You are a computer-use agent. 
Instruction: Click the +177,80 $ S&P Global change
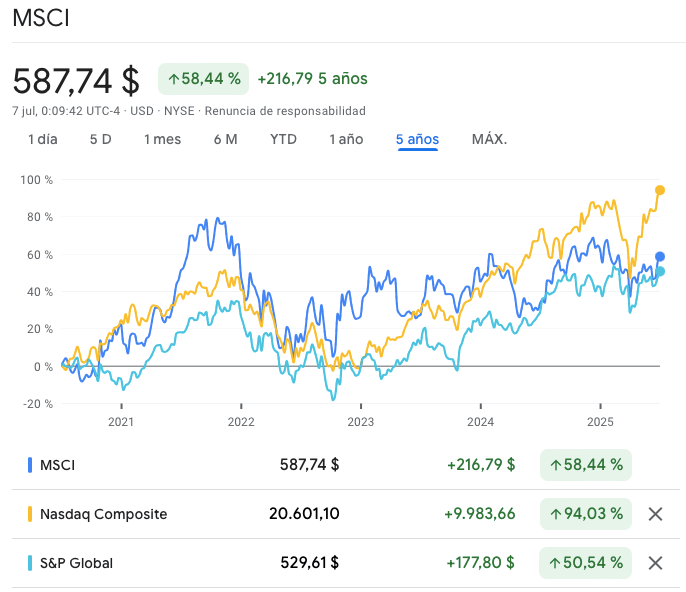point(480,563)
